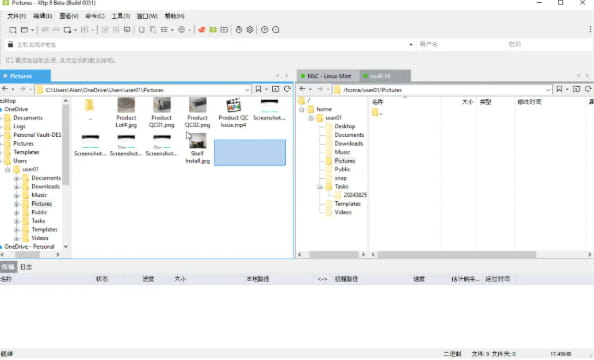Click Back arrow in local Pictures pane
This screenshot has width=594, height=360.
click(5, 89)
